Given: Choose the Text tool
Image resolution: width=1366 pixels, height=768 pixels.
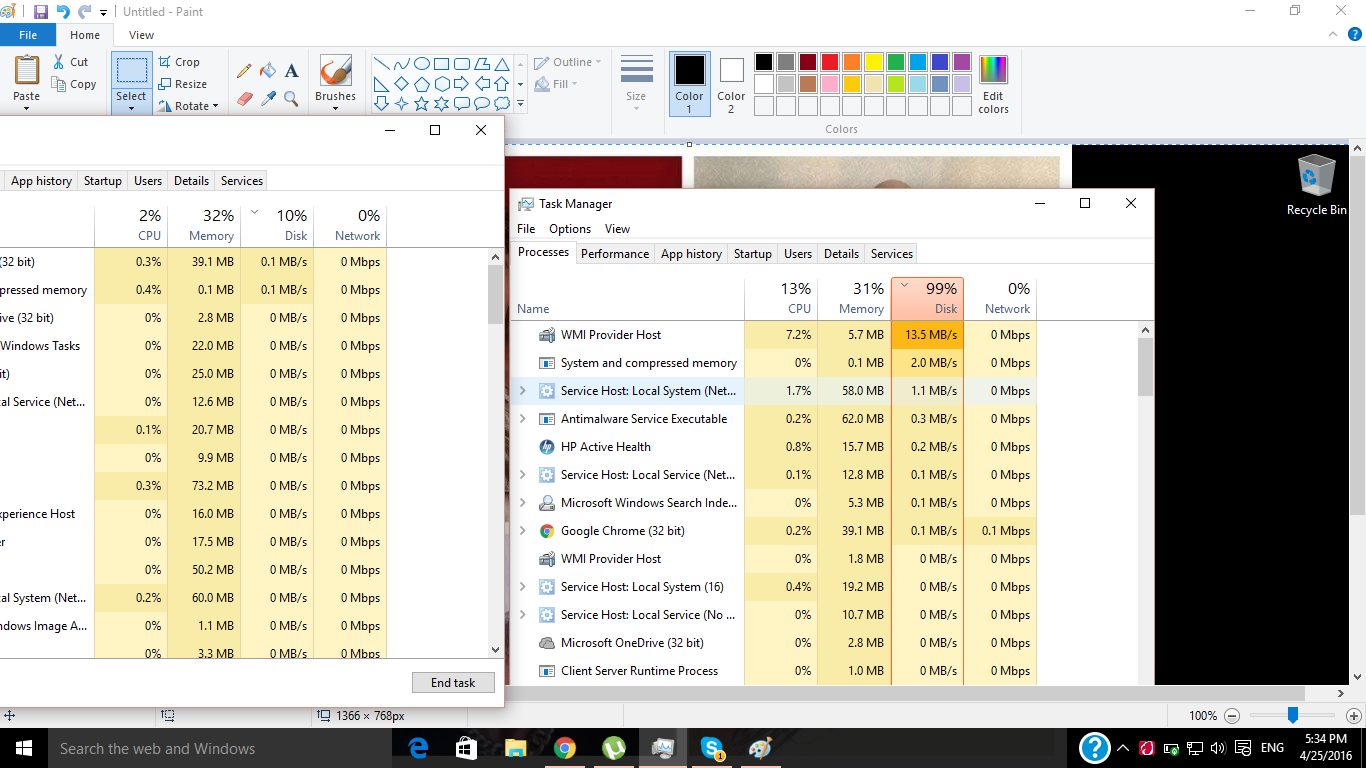Looking at the screenshot, I should [292, 71].
